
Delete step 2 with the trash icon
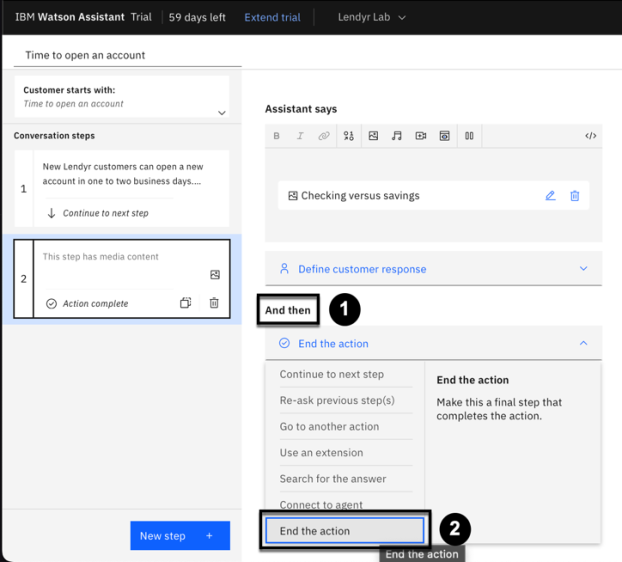214,303
